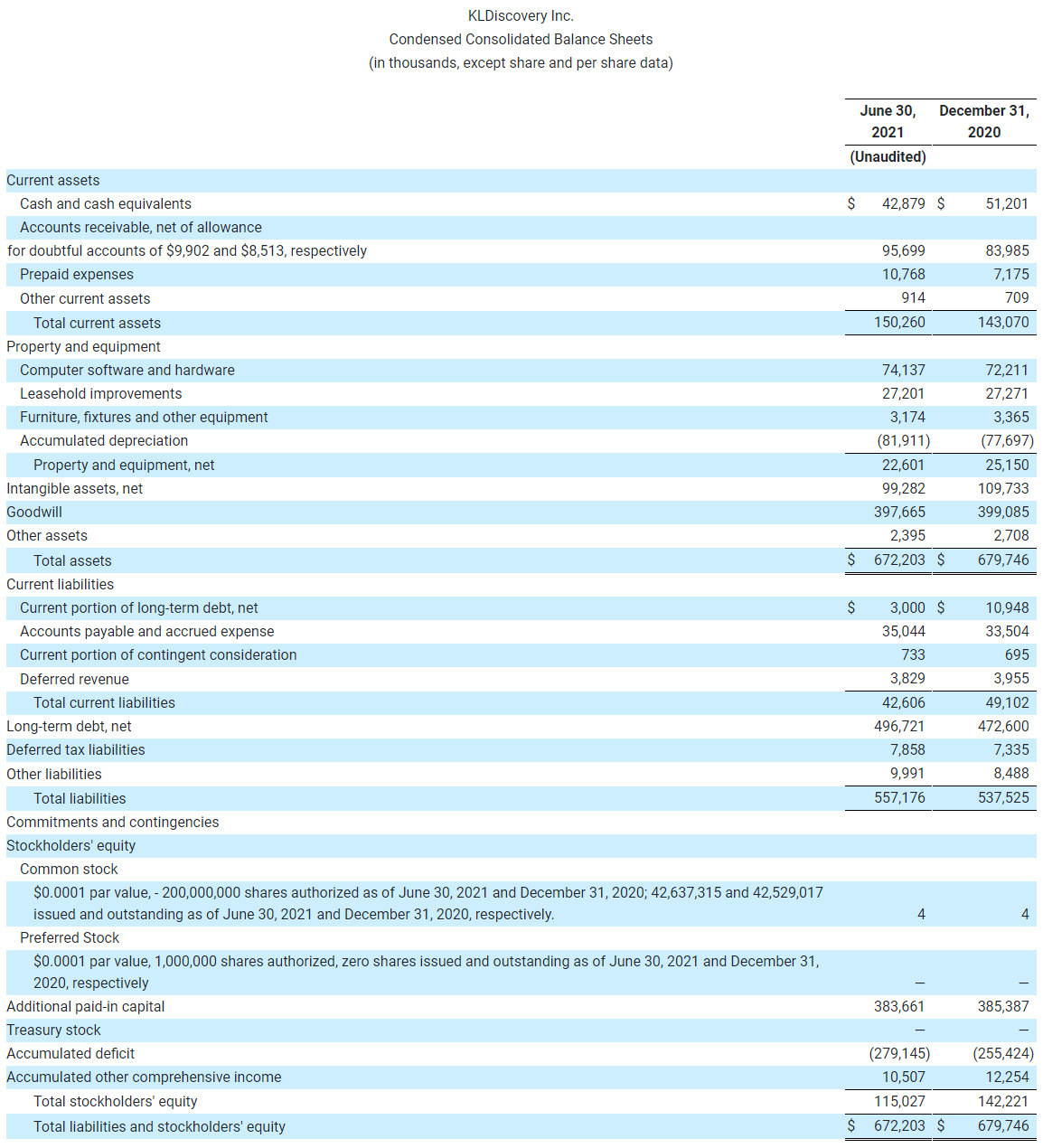Image resolution: width=1043 pixels, height=1148 pixels.
Task: Select the Commitments and contingencies line
Action: 112,822
